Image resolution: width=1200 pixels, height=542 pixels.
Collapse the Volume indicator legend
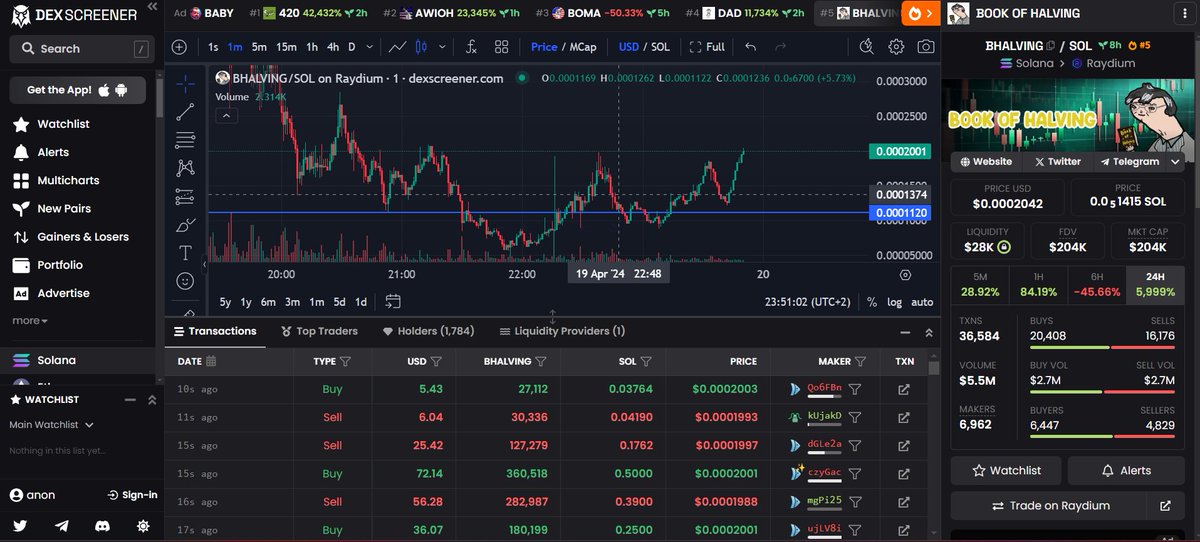coord(226,116)
